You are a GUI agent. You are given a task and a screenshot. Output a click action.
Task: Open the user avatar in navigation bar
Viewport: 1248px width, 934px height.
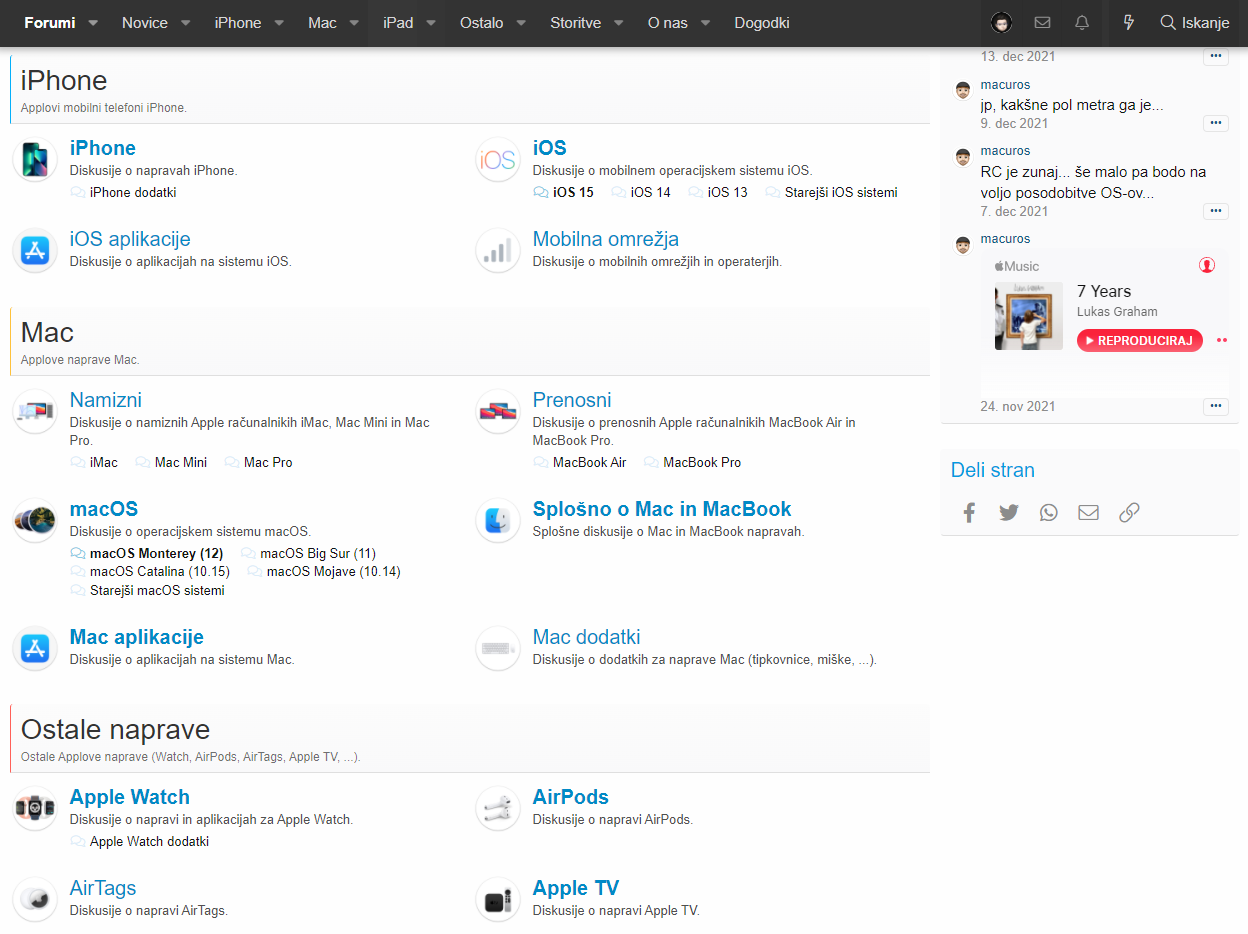(1001, 23)
